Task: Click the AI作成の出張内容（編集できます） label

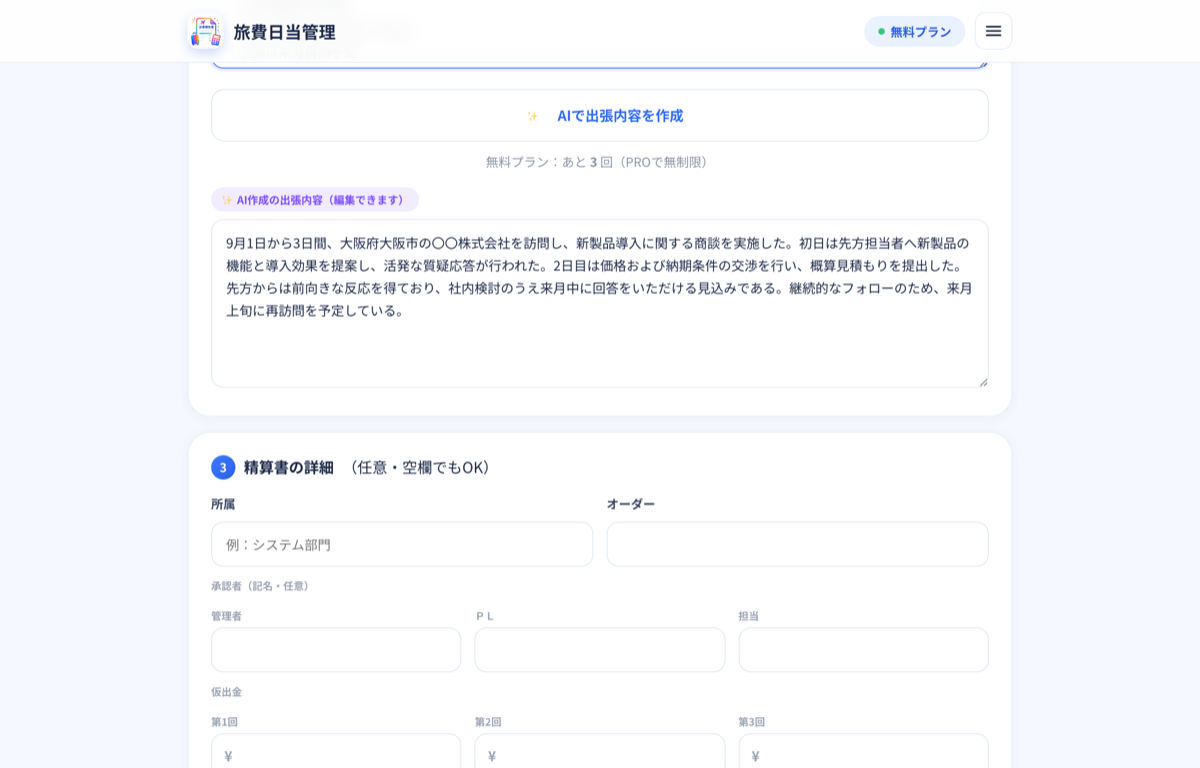Action: click(315, 200)
